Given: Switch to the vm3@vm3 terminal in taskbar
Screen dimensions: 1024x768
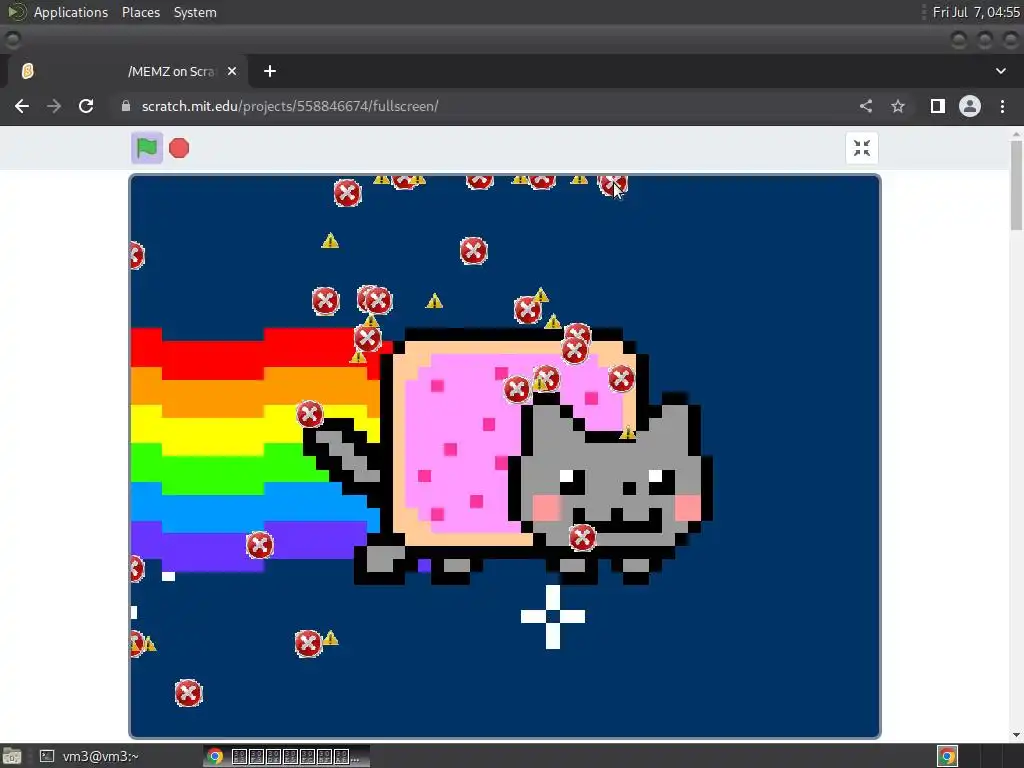Looking at the screenshot, I should click(x=89, y=756).
